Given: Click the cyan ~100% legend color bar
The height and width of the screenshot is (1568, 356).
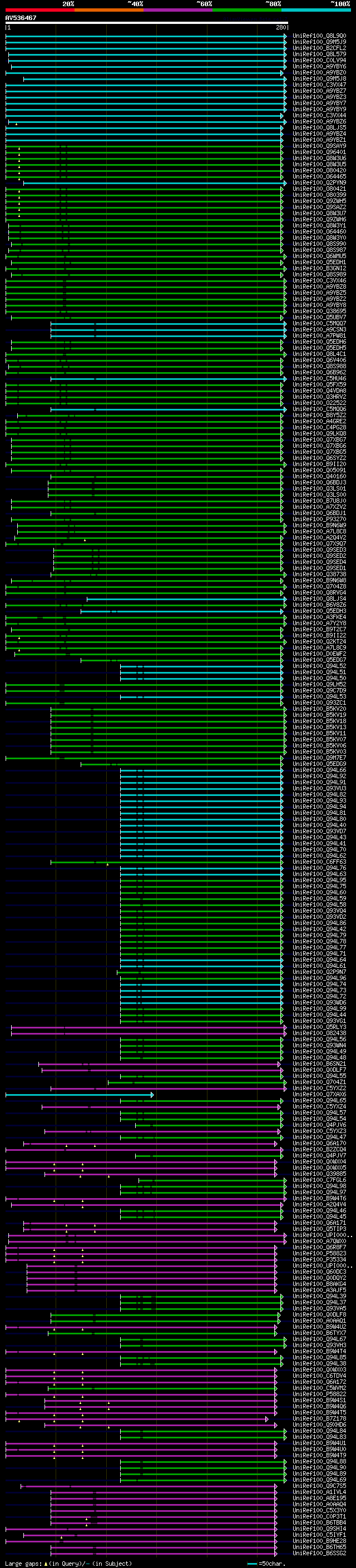Looking at the screenshot, I should [316, 10].
